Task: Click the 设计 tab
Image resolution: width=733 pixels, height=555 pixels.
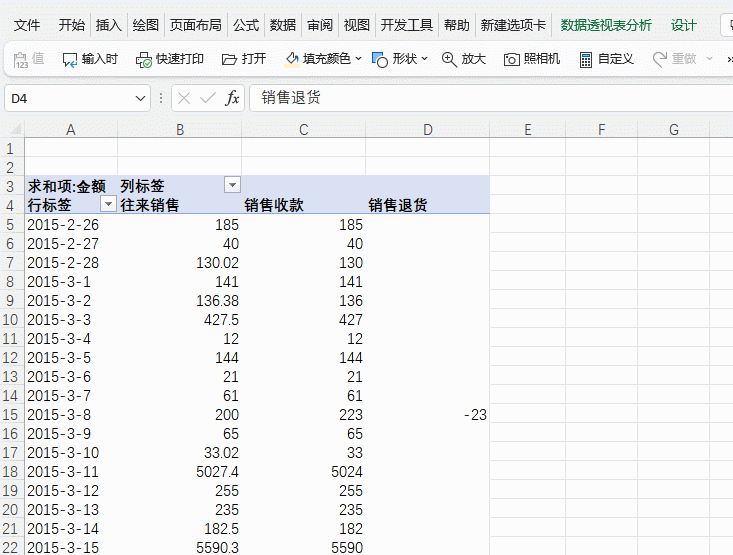Action: 684,25
